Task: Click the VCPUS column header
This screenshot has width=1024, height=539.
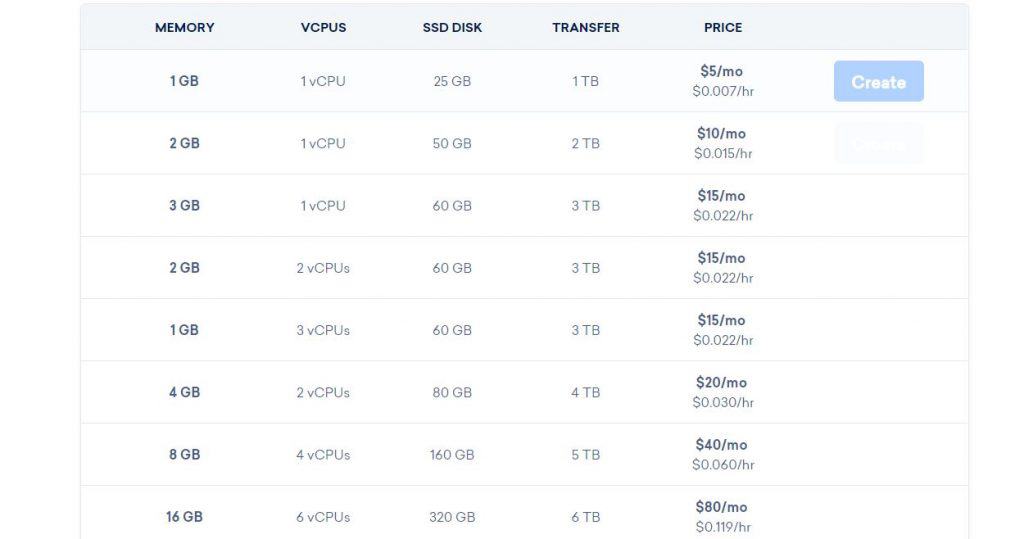Action: [x=323, y=27]
